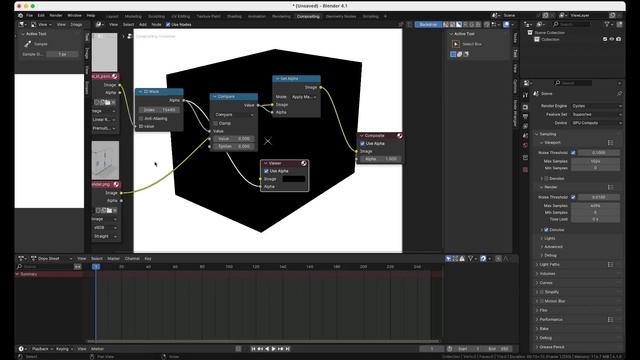640x360 pixels.
Task: Click the World properties tab icon
Action: (x=525, y=145)
